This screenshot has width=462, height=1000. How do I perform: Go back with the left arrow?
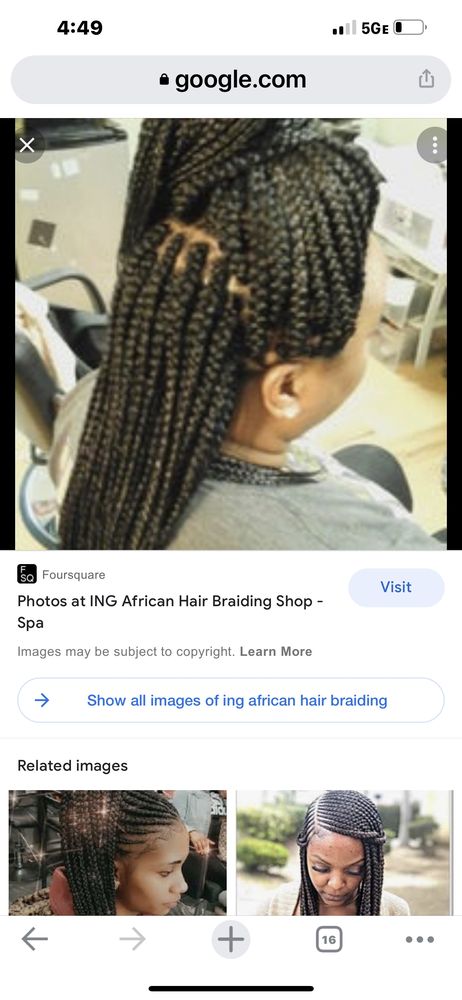pyautogui.click(x=34, y=939)
